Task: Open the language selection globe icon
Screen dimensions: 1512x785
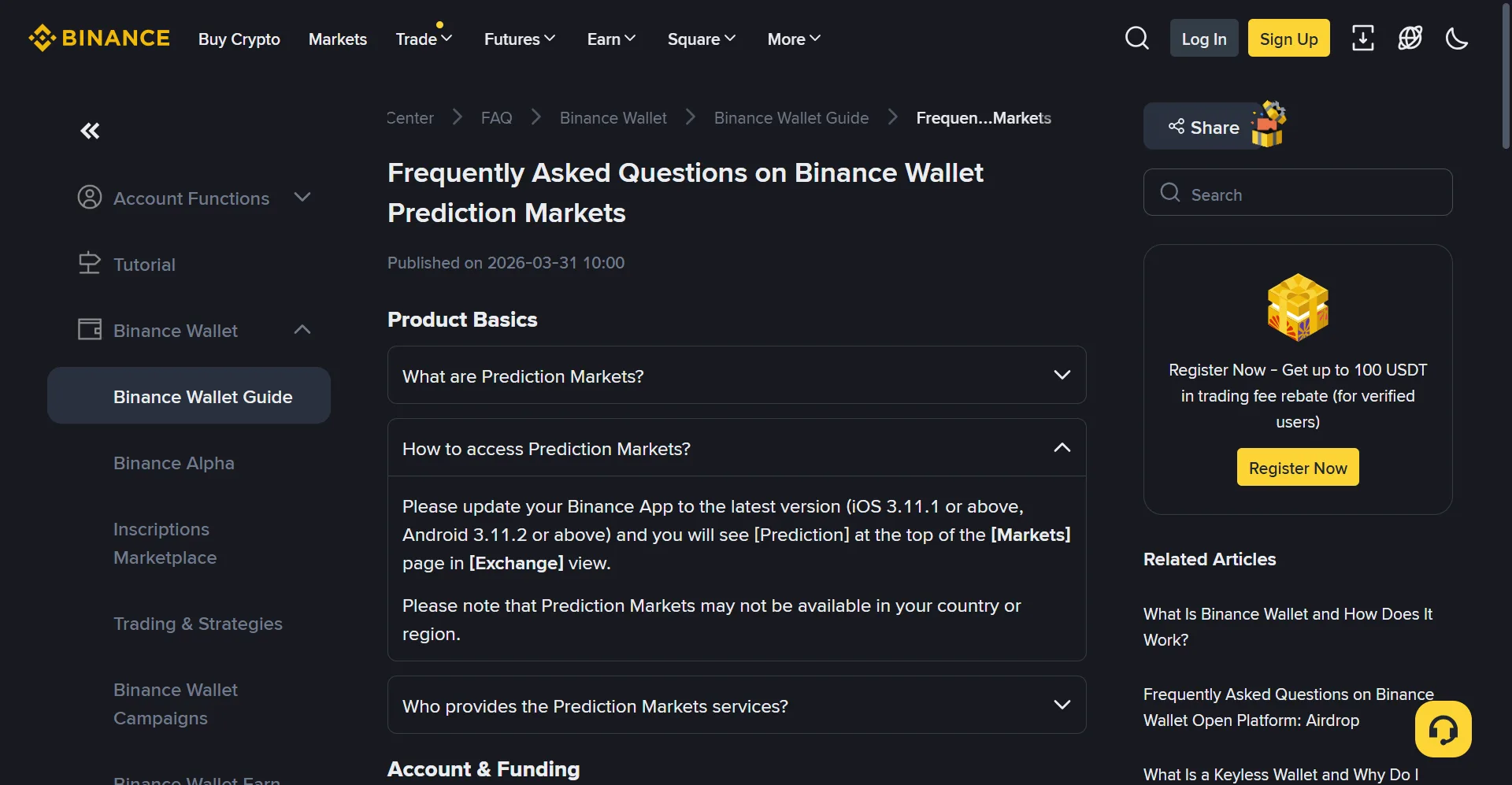Action: coord(1410,37)
